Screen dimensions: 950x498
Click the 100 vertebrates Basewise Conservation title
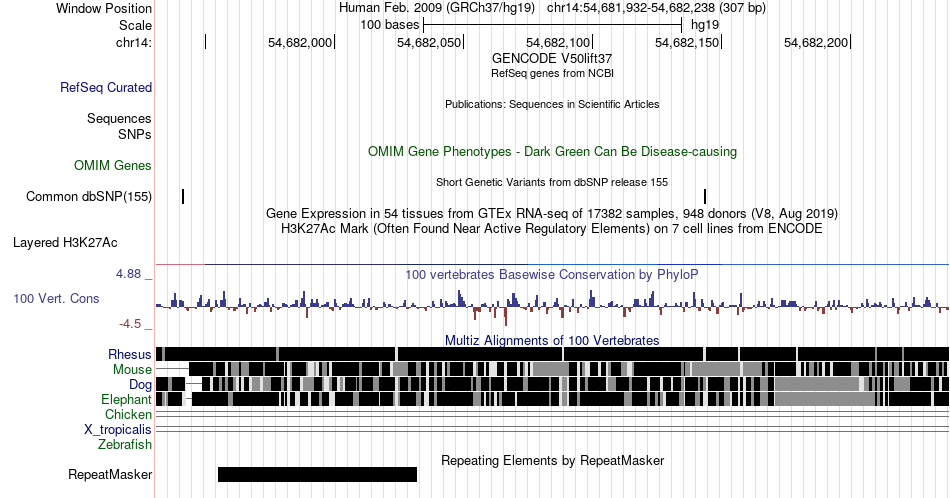(x=552, y=274)
